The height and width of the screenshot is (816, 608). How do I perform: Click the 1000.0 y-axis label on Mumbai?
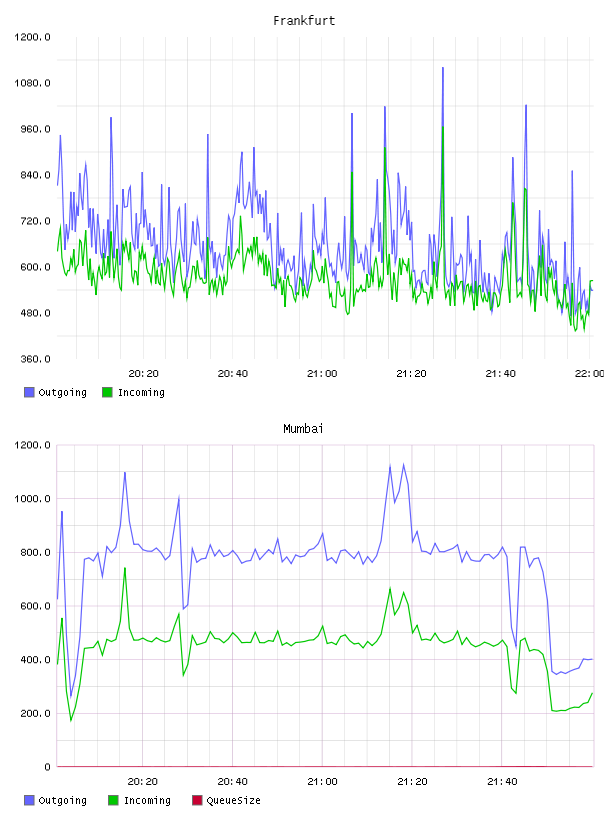[32, 499]
